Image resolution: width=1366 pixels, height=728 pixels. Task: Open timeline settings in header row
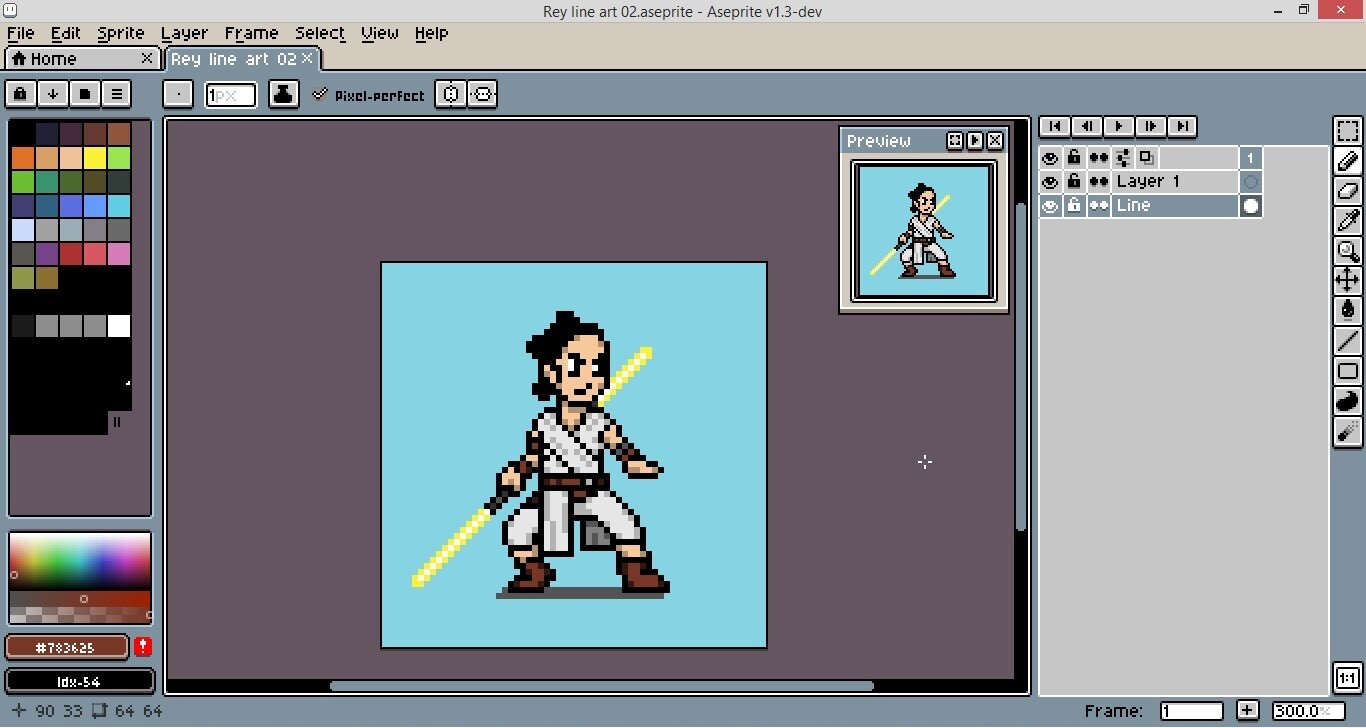pos(1122,158)
